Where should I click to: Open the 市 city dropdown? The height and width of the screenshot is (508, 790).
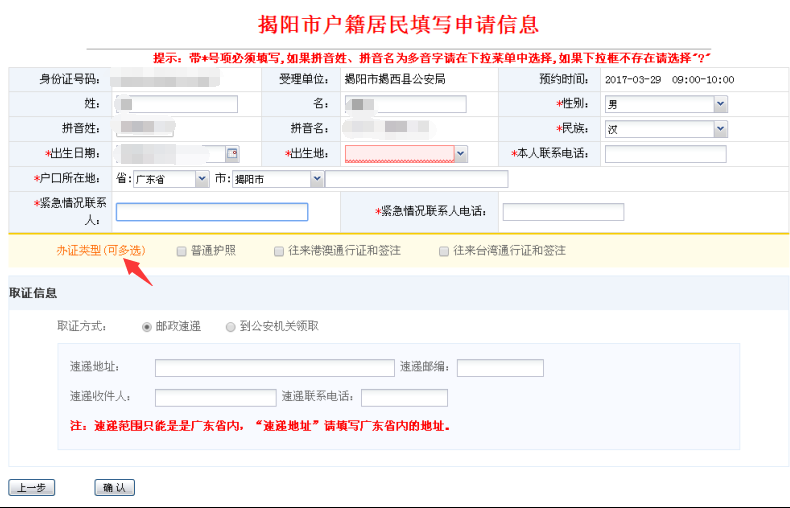(317, 179)
